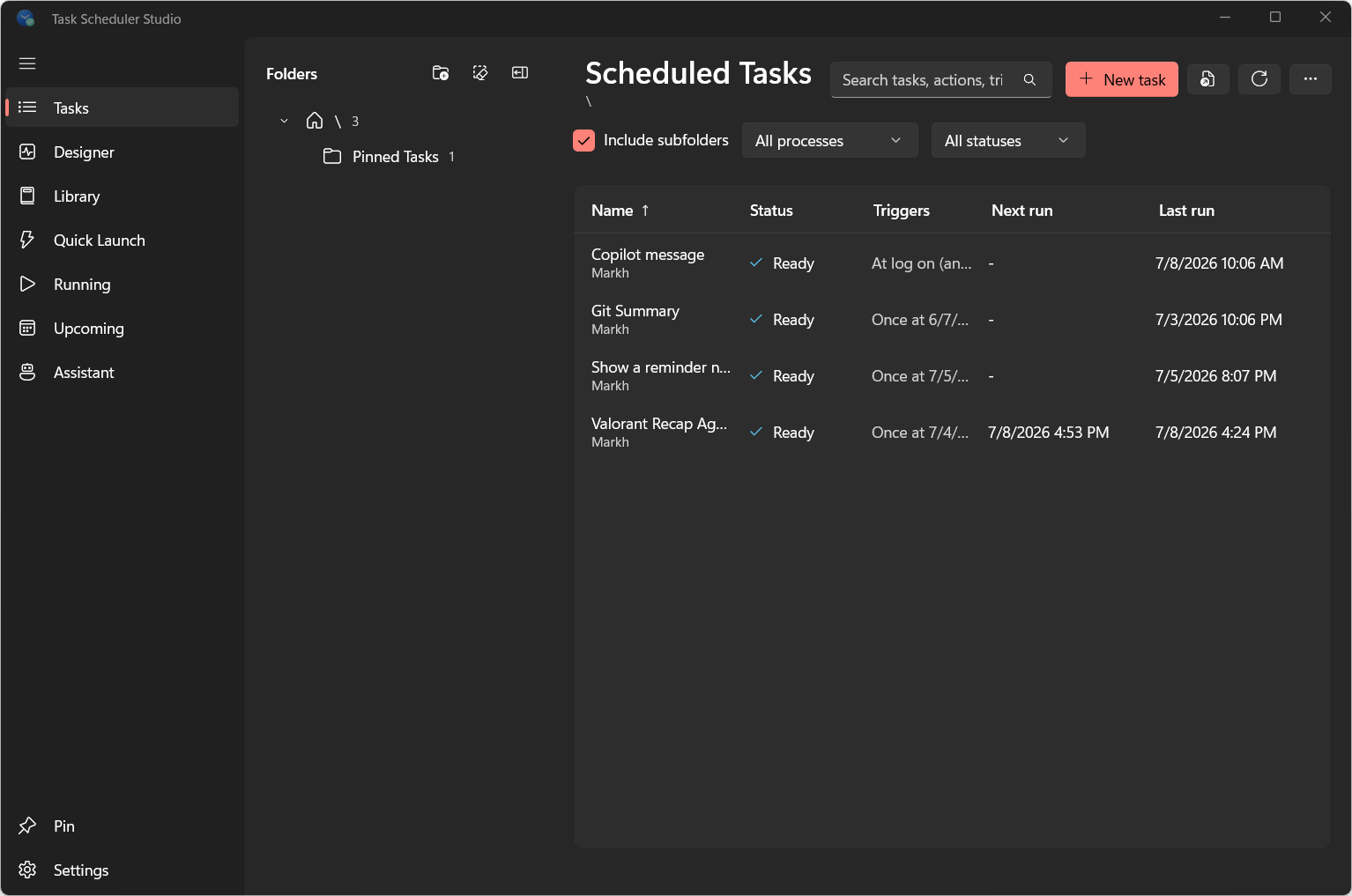Image resolution: width=1352 pixels, height=896 pixels.
Task: Click last run 7/3/2026 10:06 PM
Action: point(1219,319)
